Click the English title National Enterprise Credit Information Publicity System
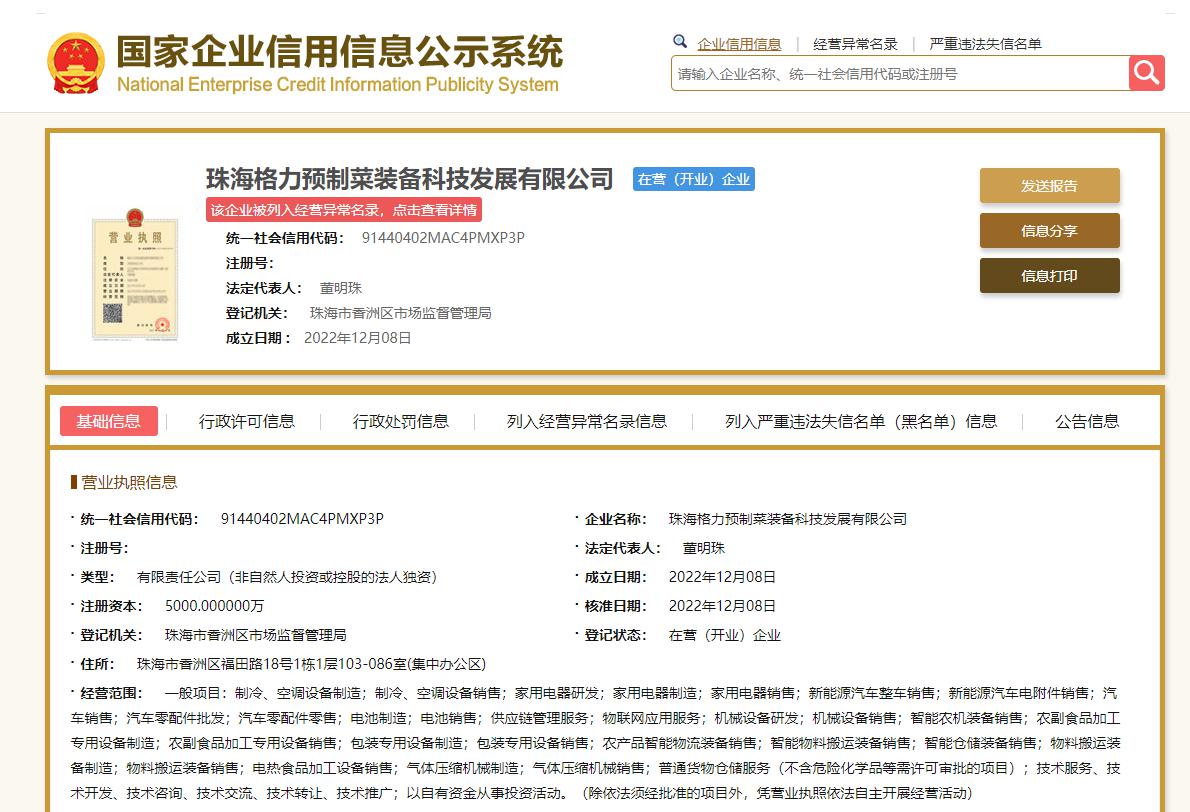 tap(338, 84)
